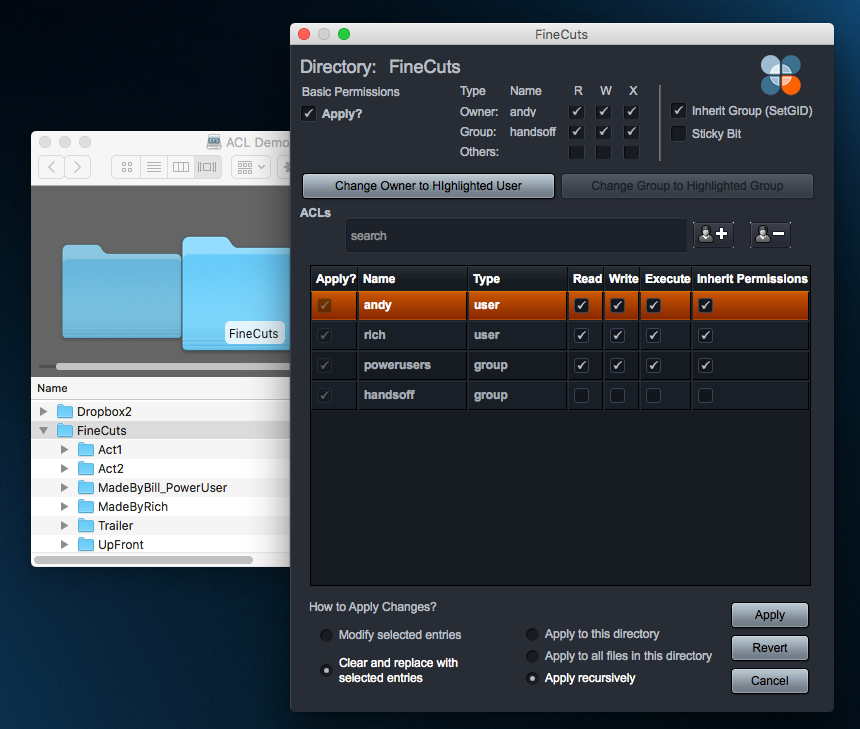Click the pinwheel app logo
Image resolution: width=860 pixels, height=729 pixels.
point(780,75)
